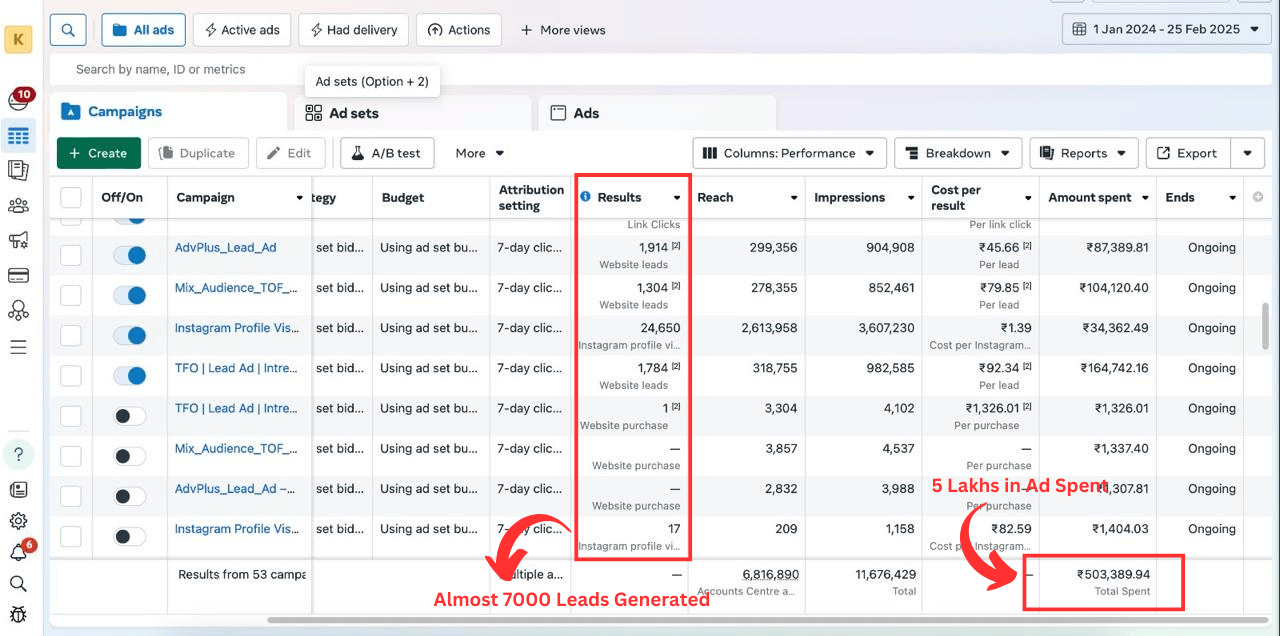Open the megaphone advertising icon in sidebar
This screenshot has width=1280, height=636.
[x=18, y=240]
